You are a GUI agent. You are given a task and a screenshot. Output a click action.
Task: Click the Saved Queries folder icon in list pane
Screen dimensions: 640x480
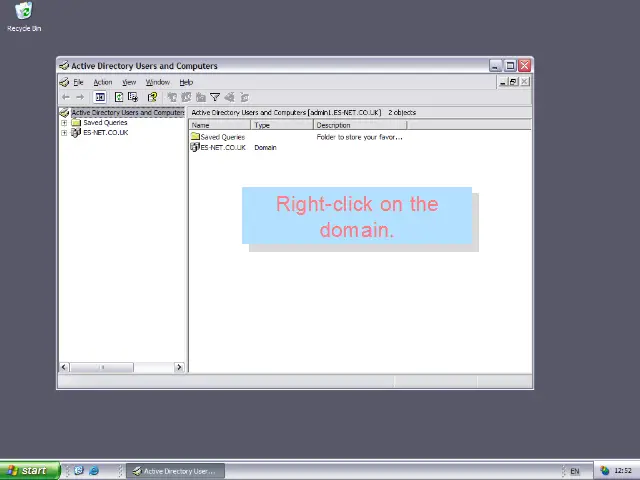click(x=195, y=136)
